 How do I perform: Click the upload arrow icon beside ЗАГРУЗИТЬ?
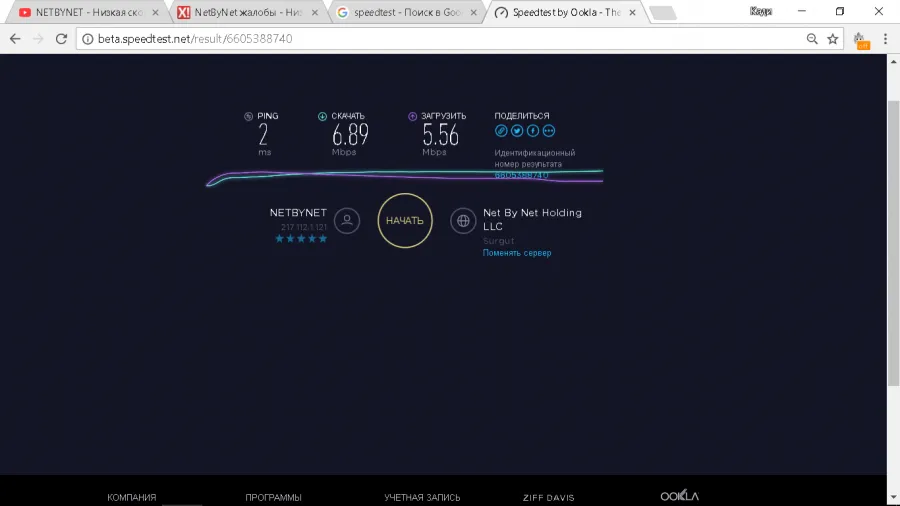pos(412,116)
